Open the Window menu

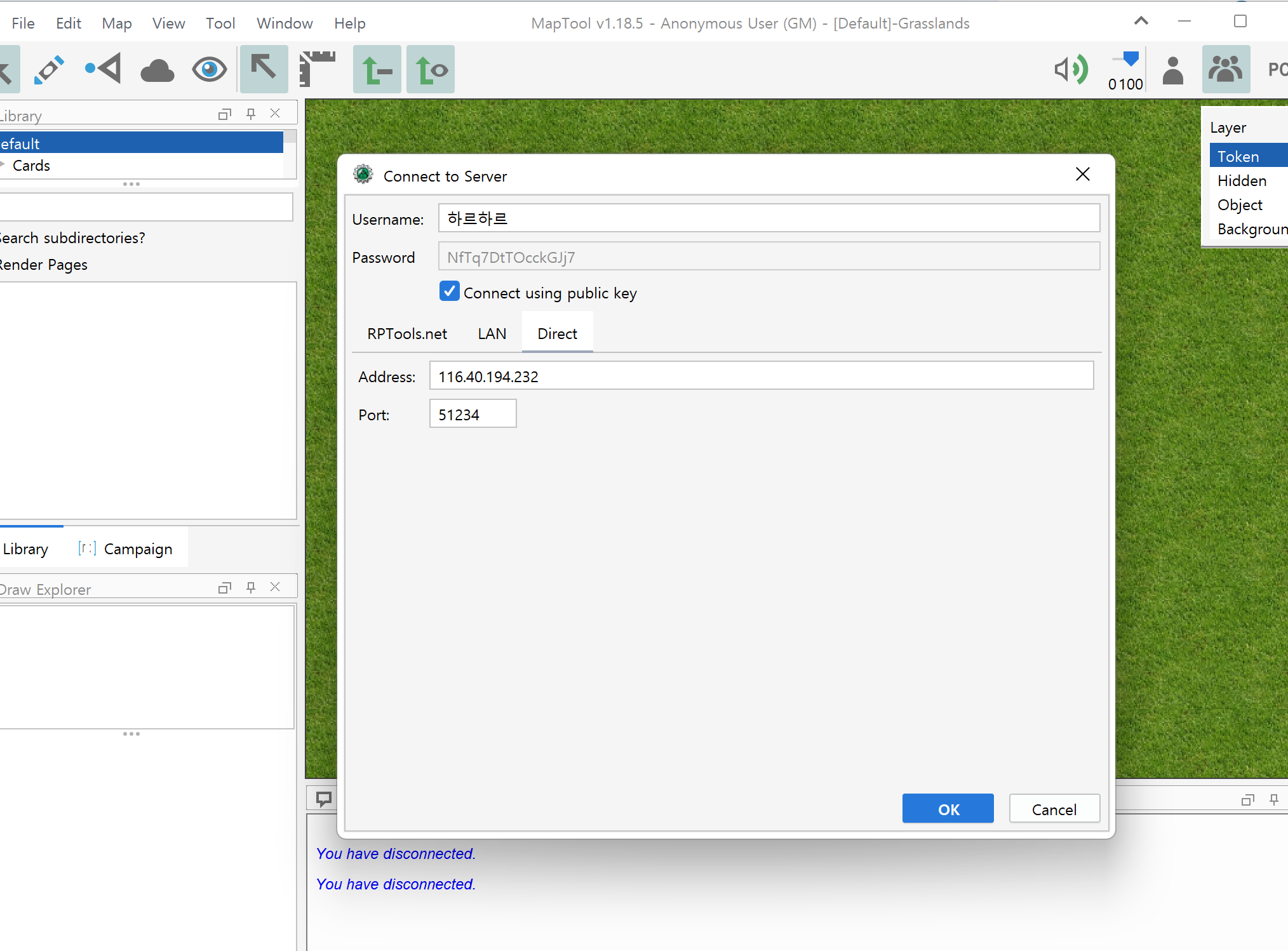(285, 23)
